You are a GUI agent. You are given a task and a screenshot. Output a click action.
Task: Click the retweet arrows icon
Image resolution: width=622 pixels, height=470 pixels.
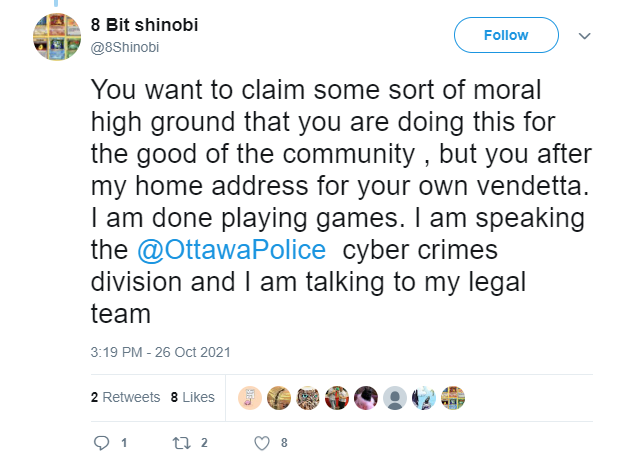[181, 443]
